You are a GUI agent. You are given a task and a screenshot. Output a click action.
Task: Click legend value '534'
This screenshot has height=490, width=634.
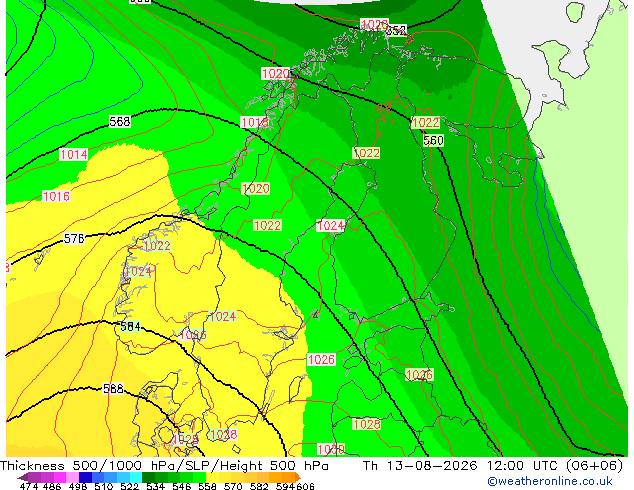[156, 486]
